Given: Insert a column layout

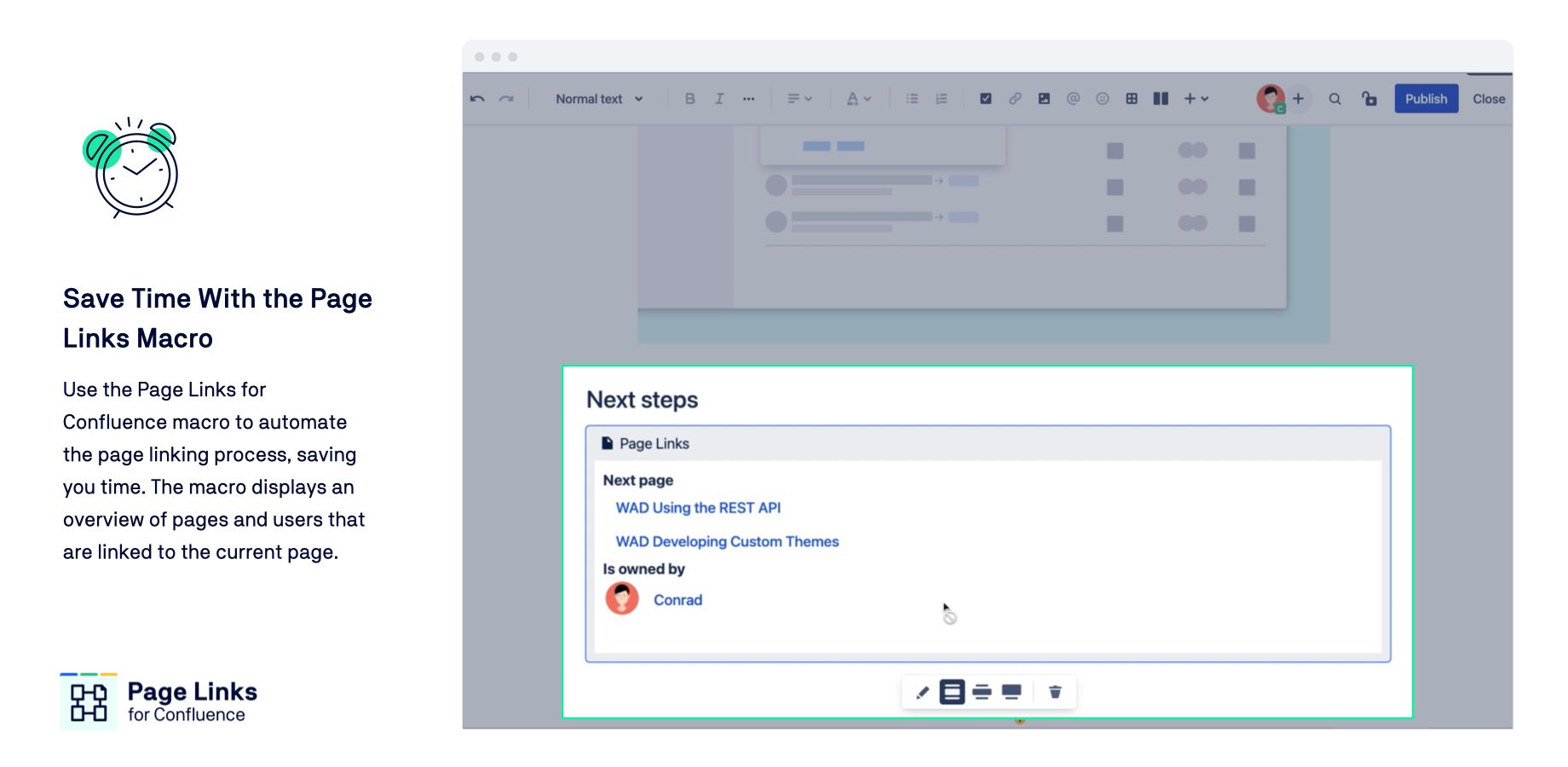Looking at the screenshot, I should [1161, 99].
